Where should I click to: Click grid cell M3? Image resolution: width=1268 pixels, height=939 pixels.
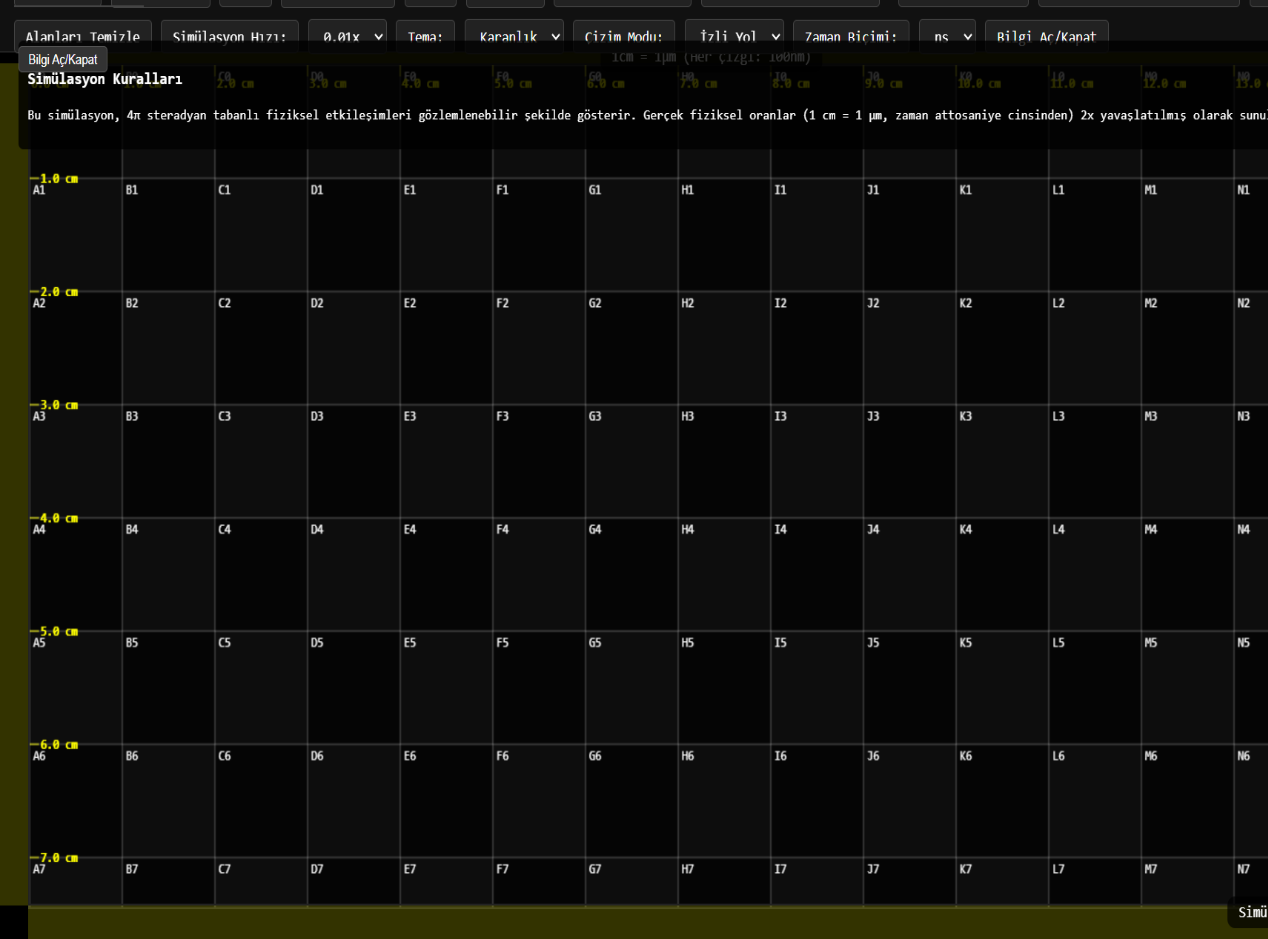point(1188,462)
